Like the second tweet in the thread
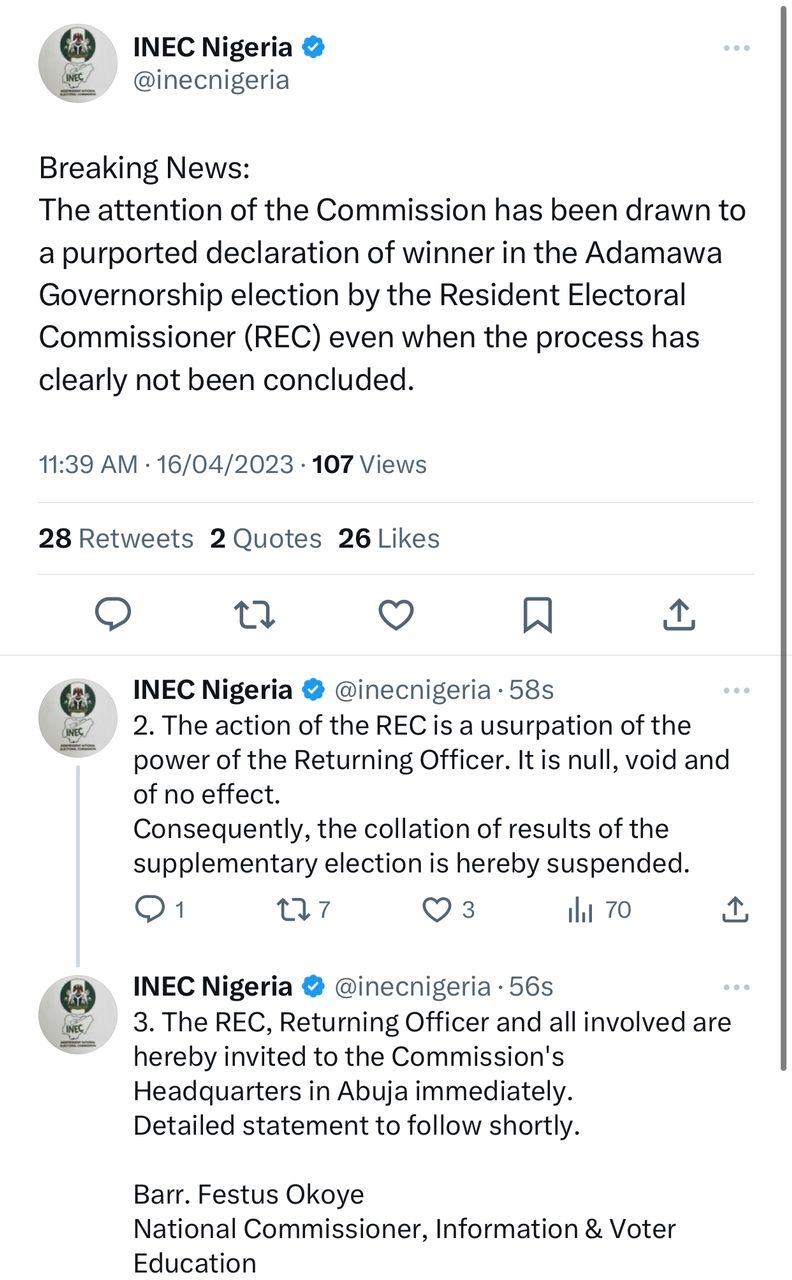 436,910
